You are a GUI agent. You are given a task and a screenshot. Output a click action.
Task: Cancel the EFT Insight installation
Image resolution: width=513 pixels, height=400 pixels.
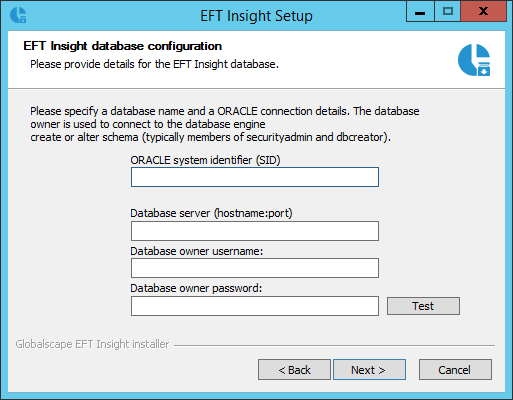455,370
